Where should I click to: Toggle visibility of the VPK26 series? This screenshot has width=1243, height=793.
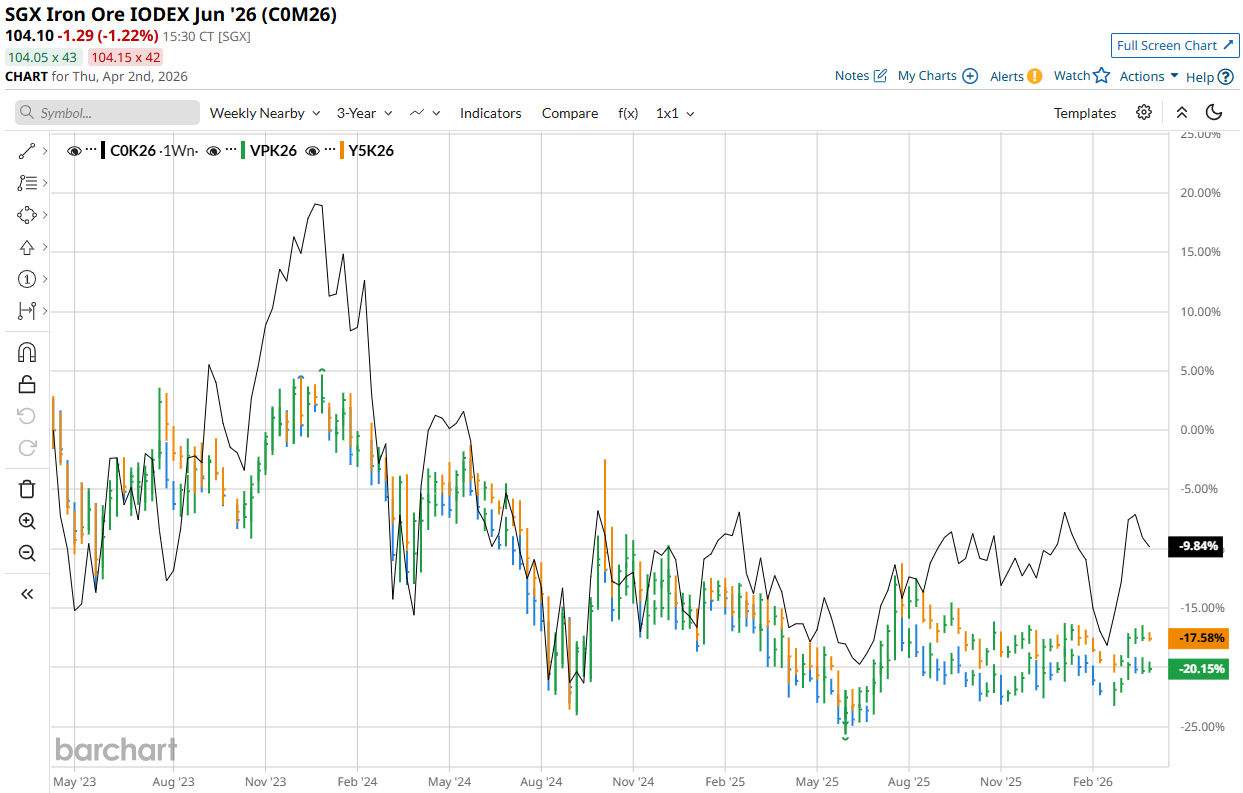click(214, 151)
